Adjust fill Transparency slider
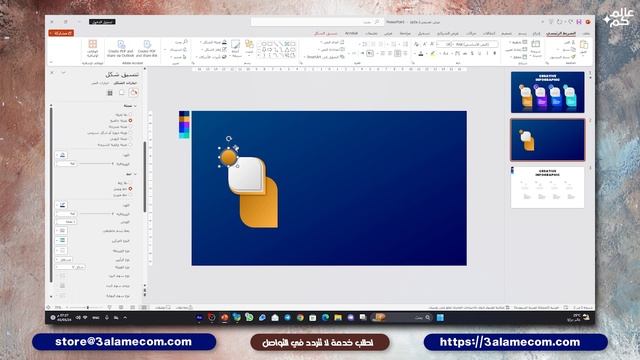The height and width of the screenshot is (360, 640). pos(96,164)
